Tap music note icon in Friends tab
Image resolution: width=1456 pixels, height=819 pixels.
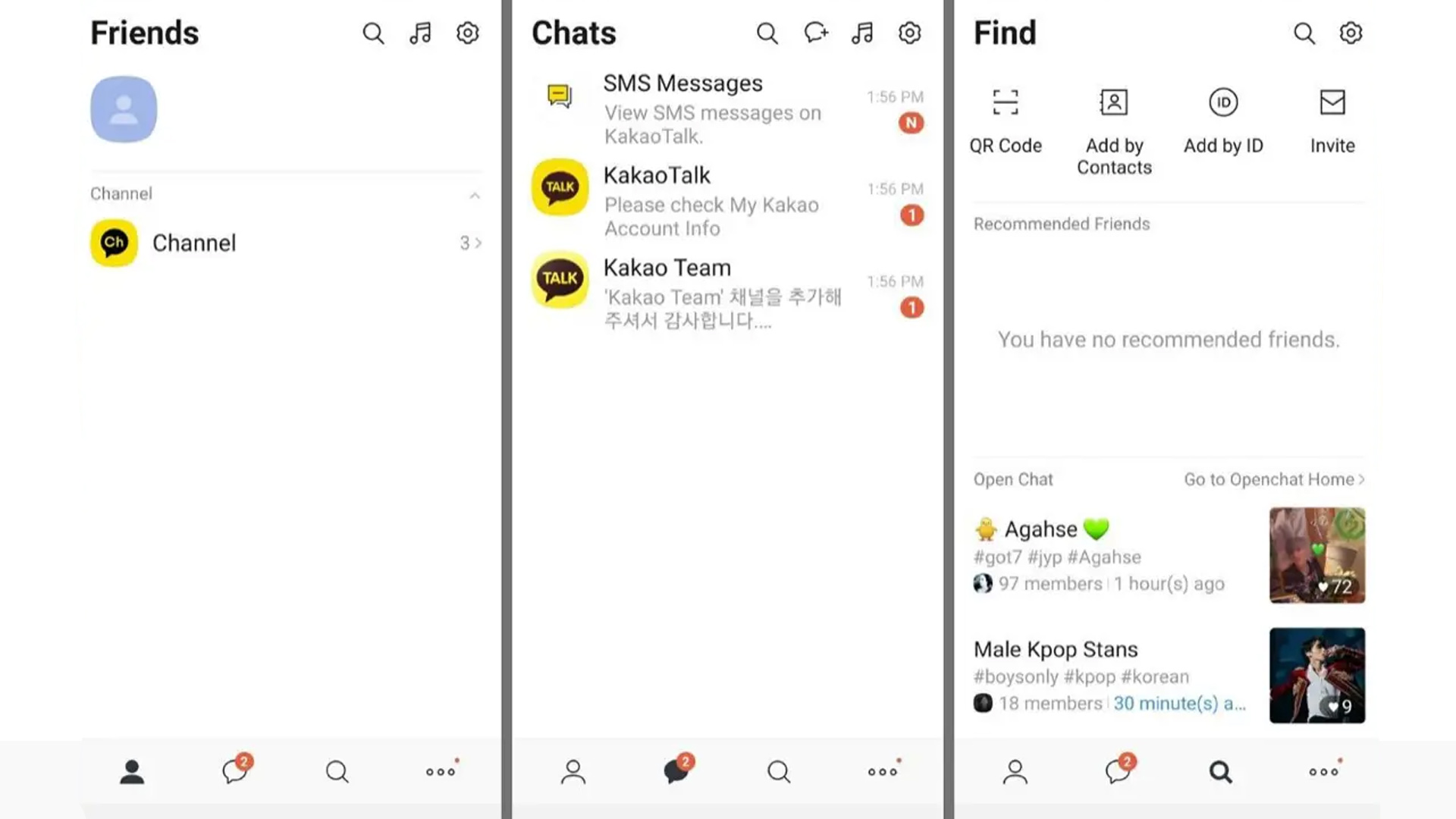(420, 33)
